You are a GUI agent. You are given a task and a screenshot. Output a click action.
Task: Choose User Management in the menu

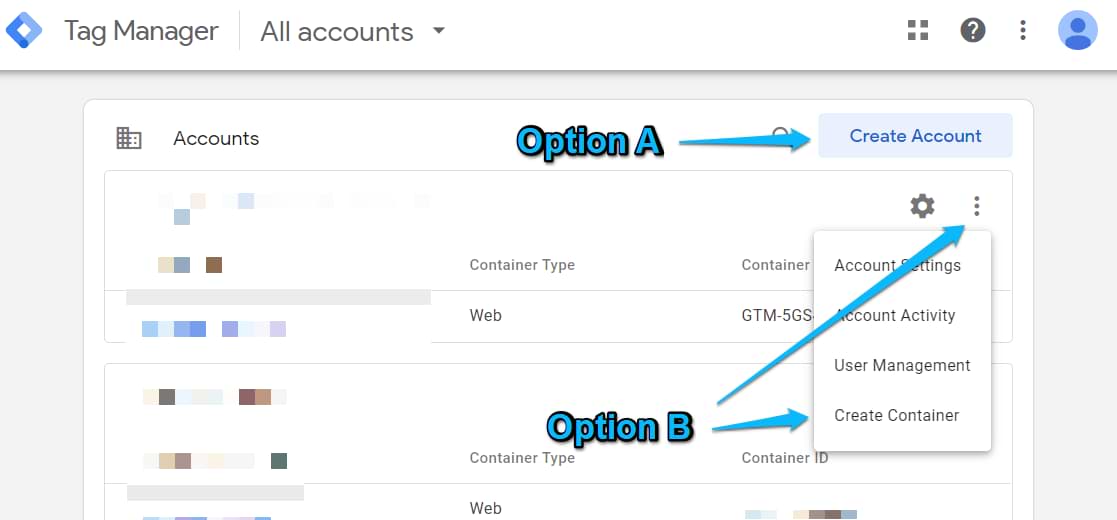point(902,366)
